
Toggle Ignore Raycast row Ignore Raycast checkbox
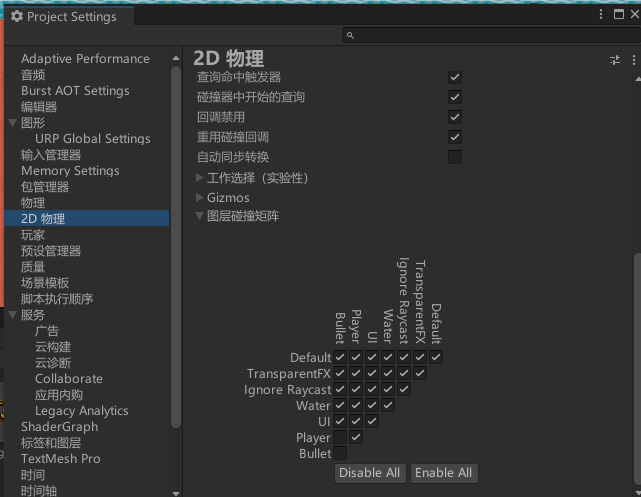point(404,389)
